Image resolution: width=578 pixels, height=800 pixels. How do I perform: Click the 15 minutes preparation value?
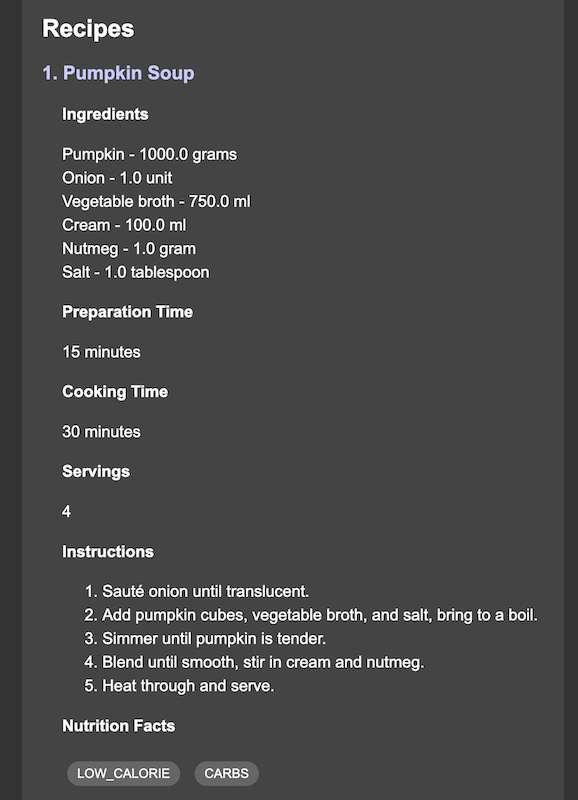[102, 352]
